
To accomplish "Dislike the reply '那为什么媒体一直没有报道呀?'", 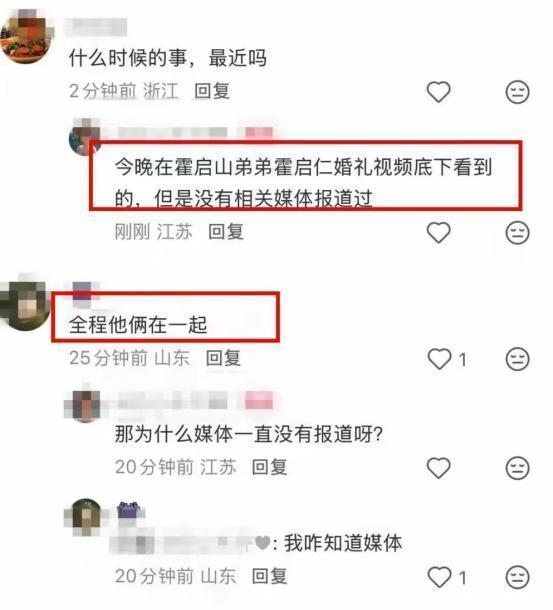I will [517, 468].
